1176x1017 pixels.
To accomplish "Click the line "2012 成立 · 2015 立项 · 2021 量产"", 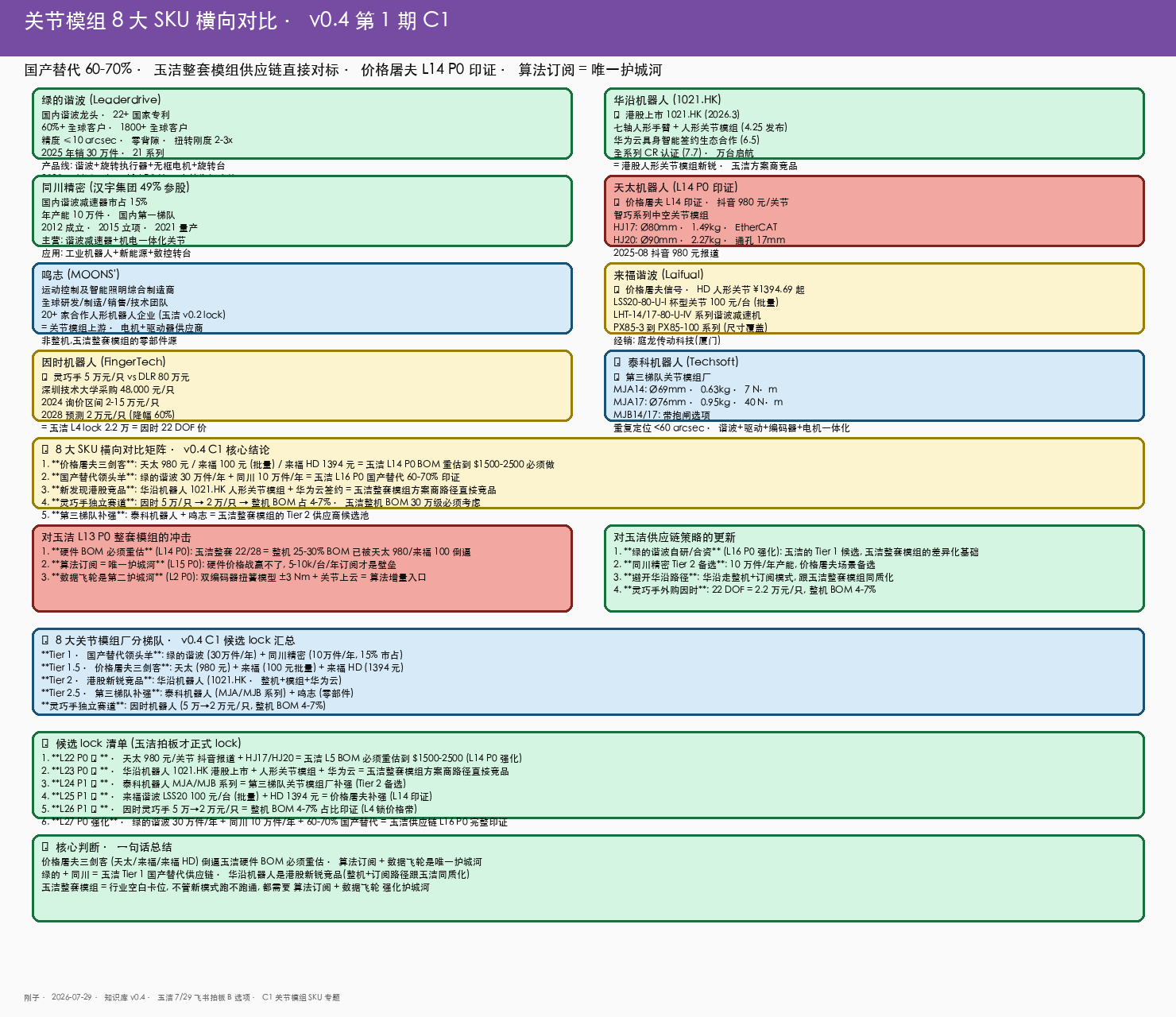I will tap(120, 228).
